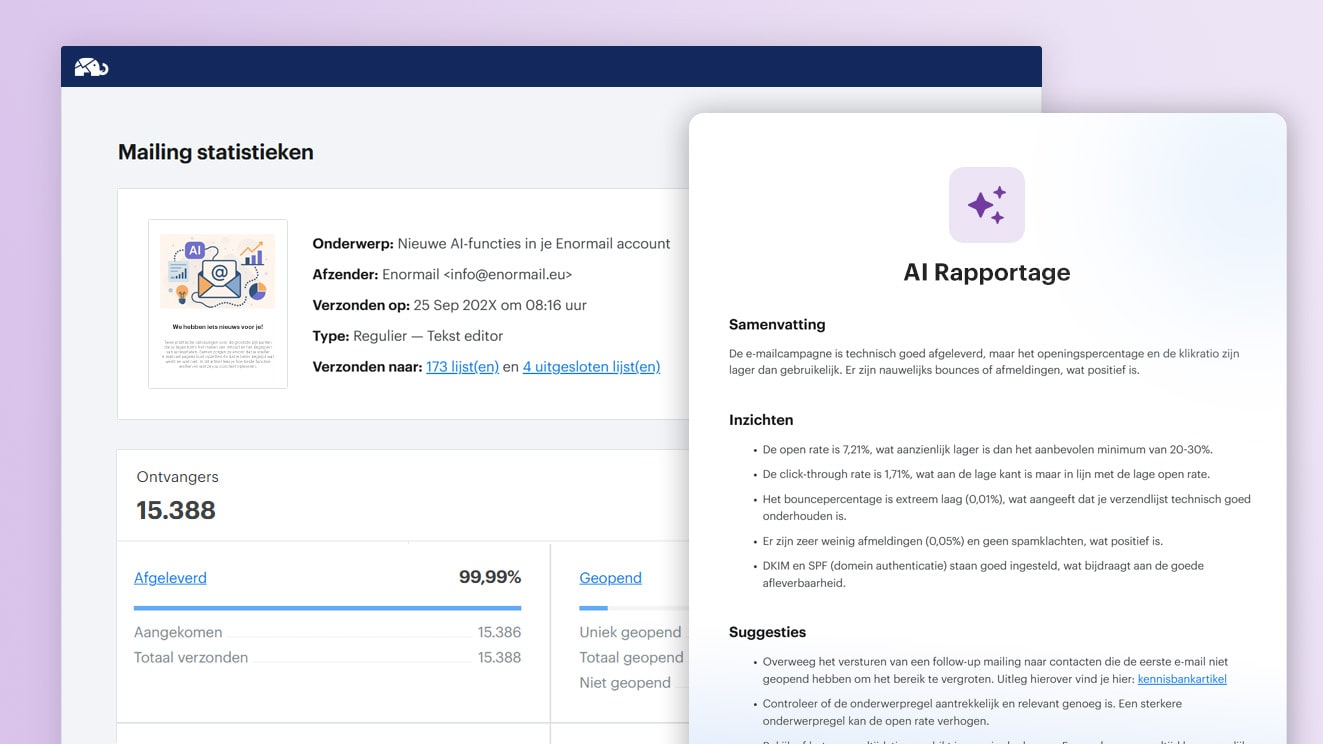Click the Ontvangers total 15.388
The height and width of the screenshot is (744, 1323).
click(176, 510)
